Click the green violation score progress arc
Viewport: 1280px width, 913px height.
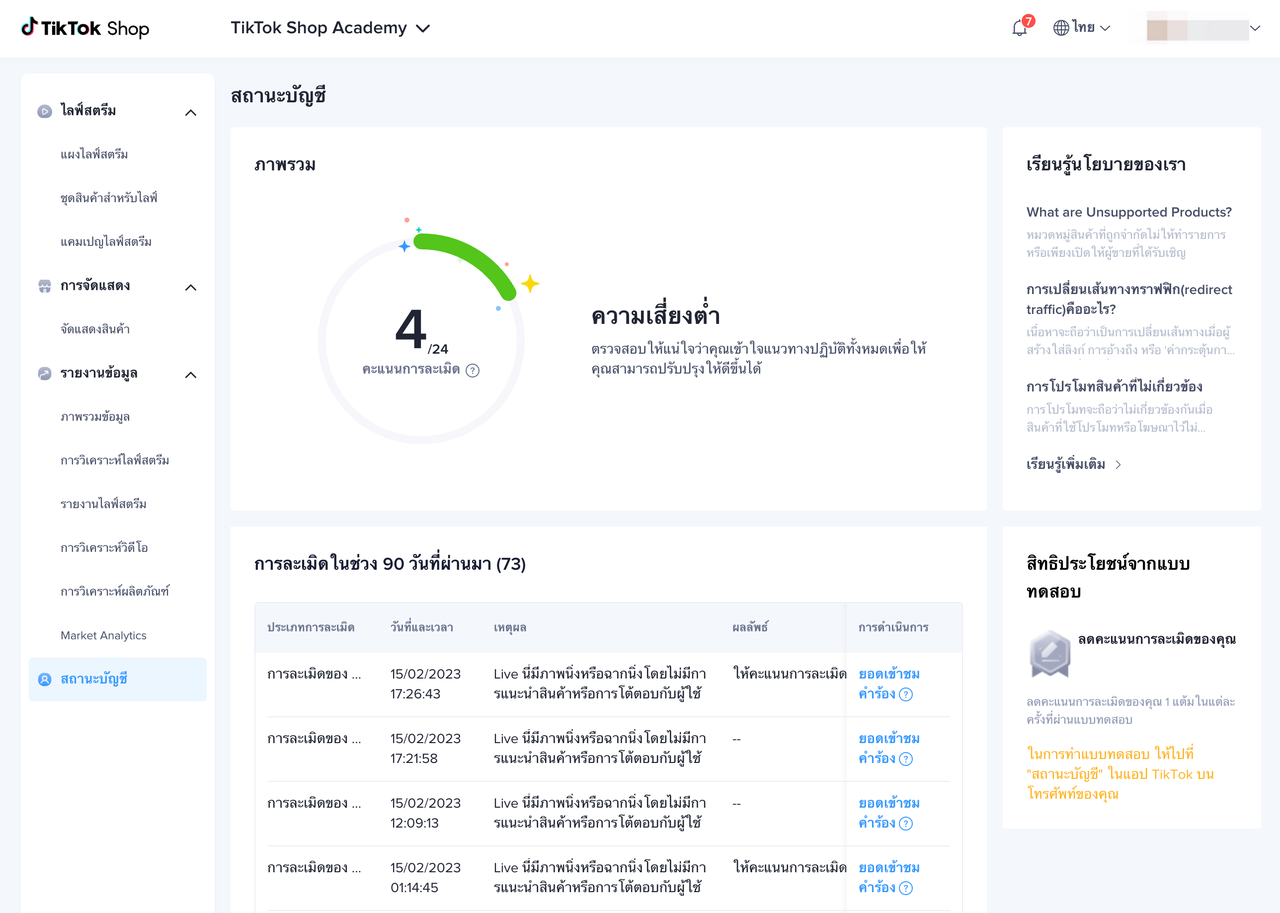[470, 256]
